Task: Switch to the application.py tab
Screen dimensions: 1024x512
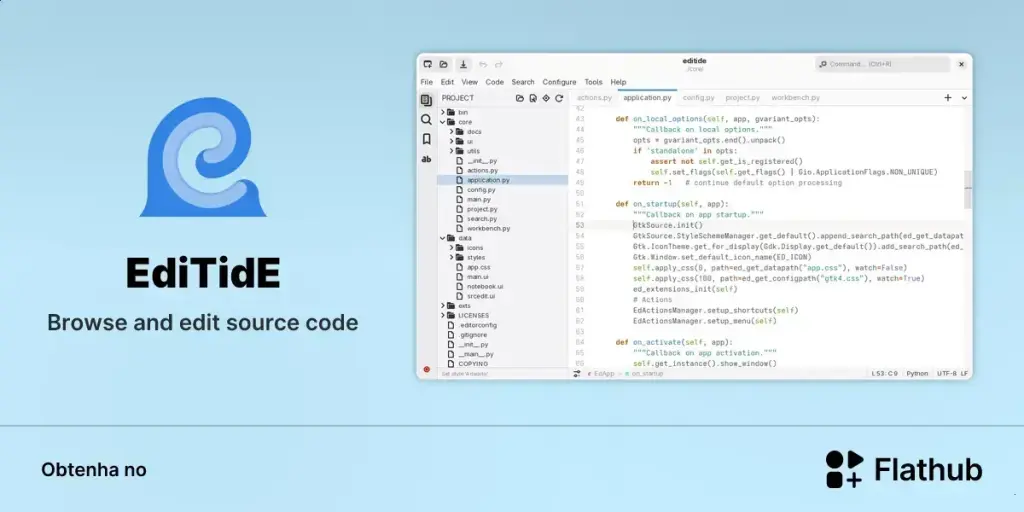Action: point(647,98)
